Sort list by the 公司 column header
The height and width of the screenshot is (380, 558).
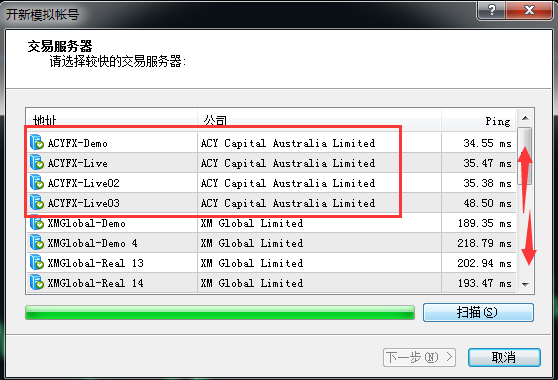tap(320, 120)
